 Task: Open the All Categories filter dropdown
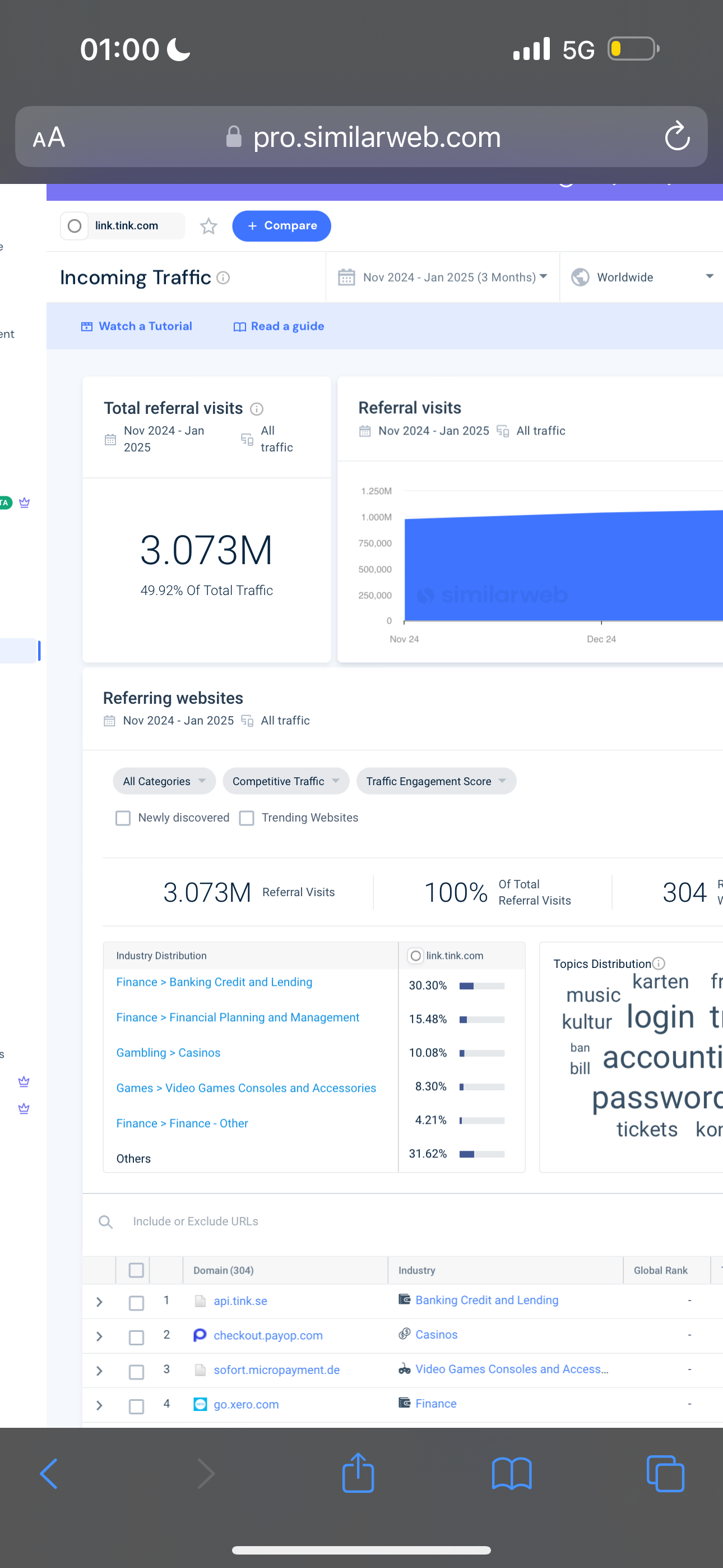coord(164,781)
